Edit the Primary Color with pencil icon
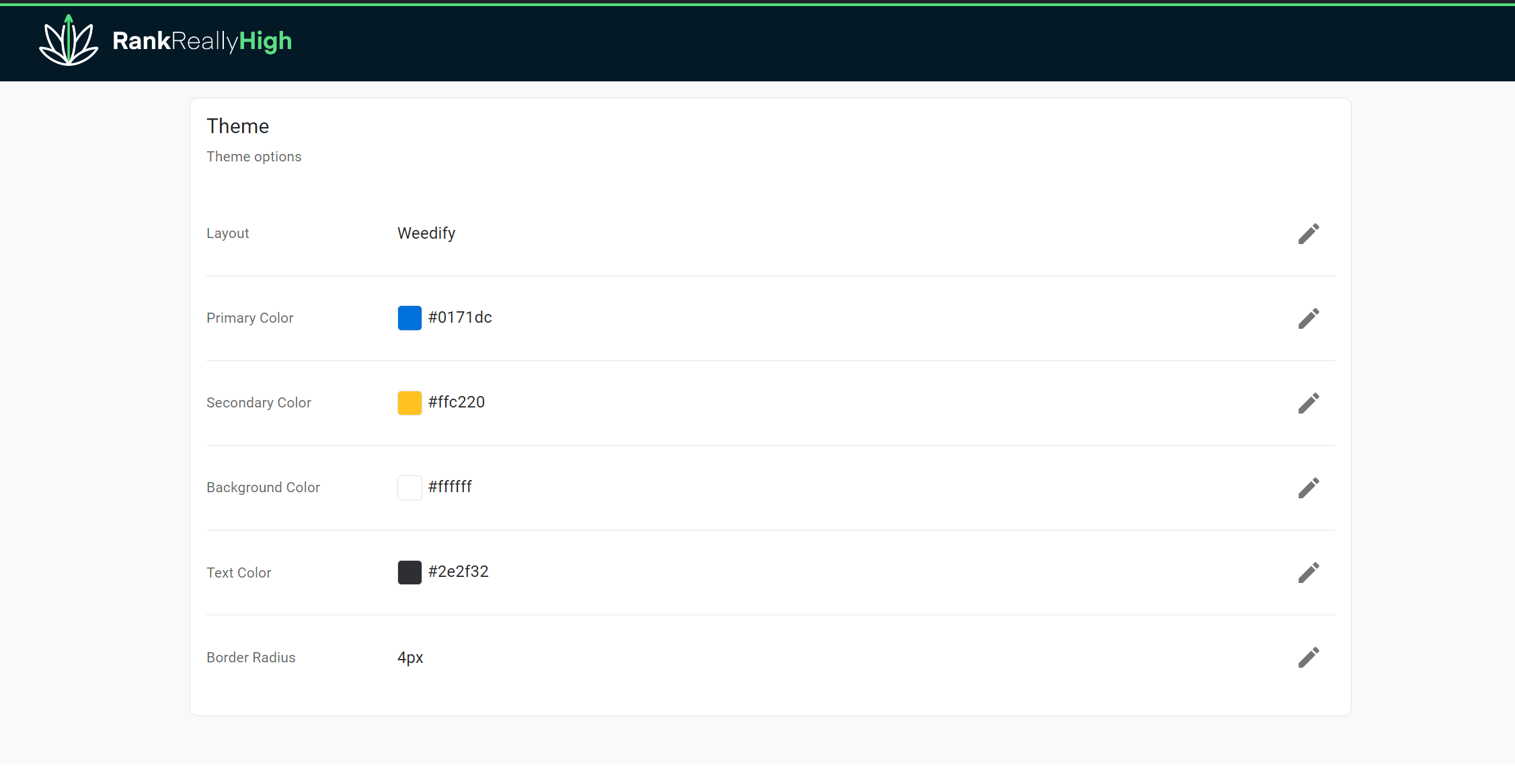 pos(1309,319)
